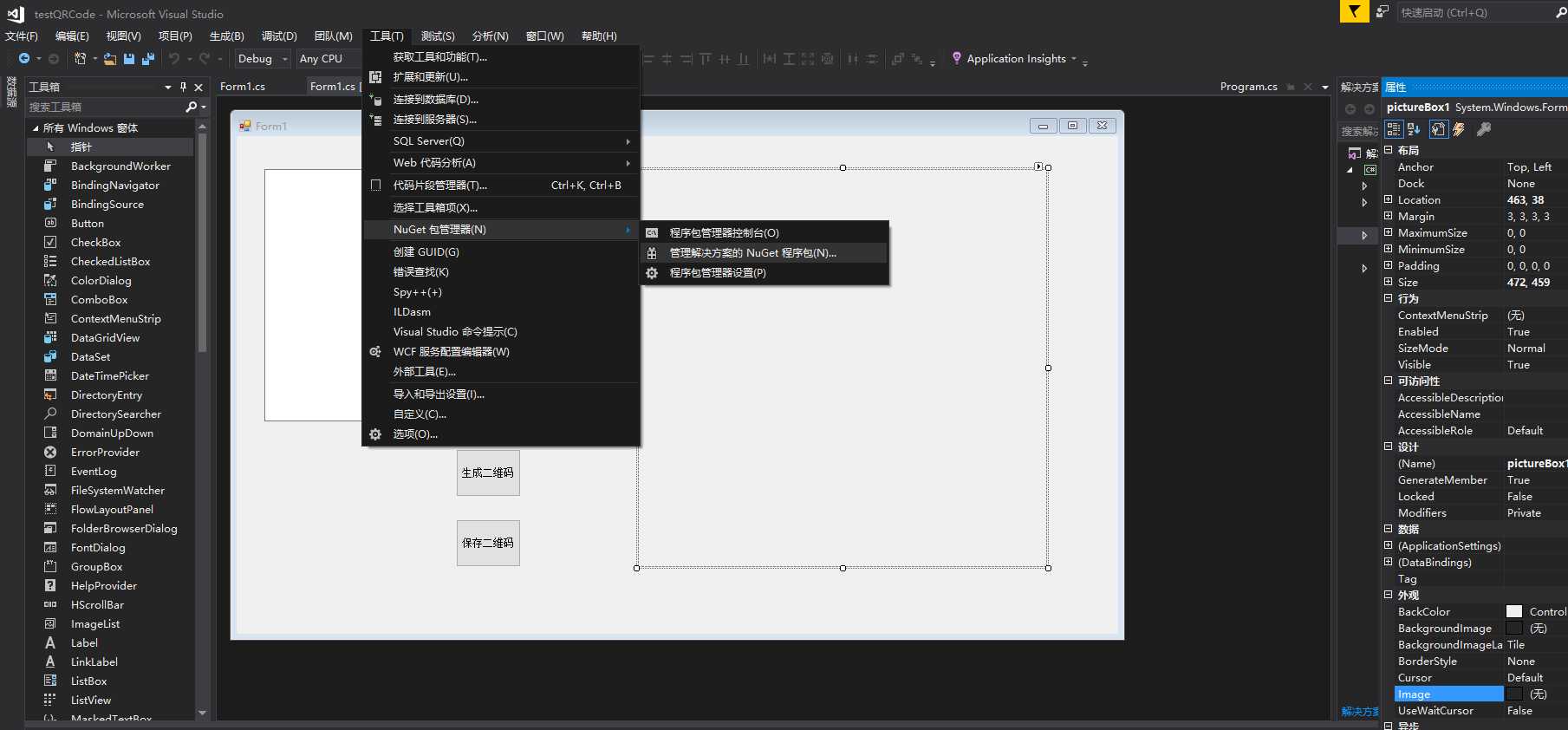Click the Extensions and Updates menu icon

click(x=375, y=77)
